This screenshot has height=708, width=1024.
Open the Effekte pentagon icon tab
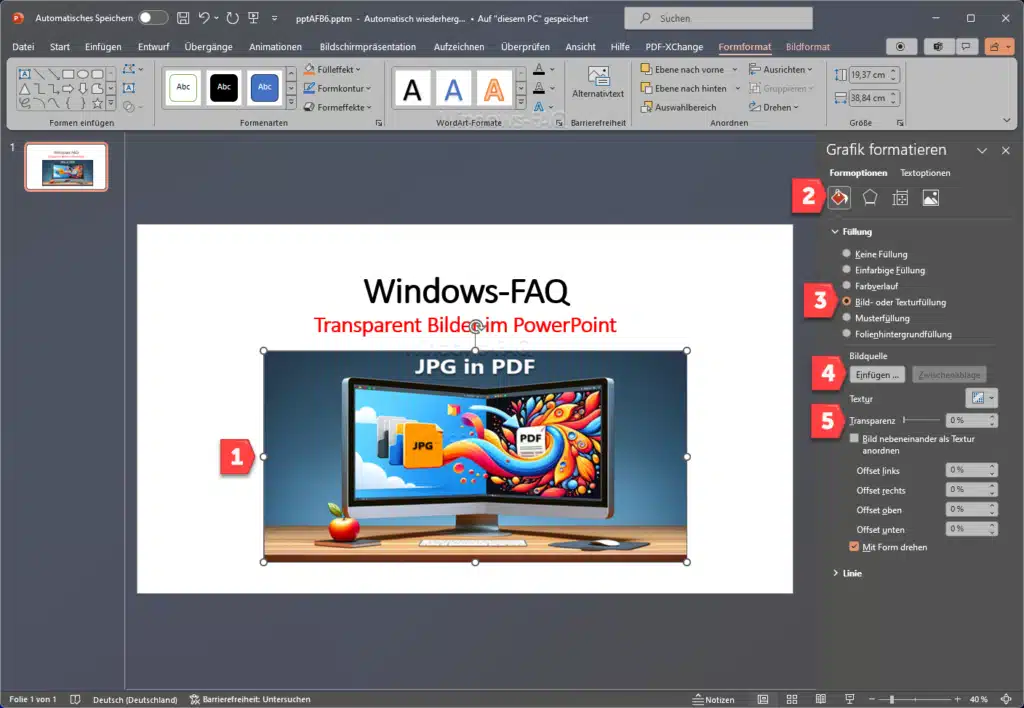click(869, 197)
